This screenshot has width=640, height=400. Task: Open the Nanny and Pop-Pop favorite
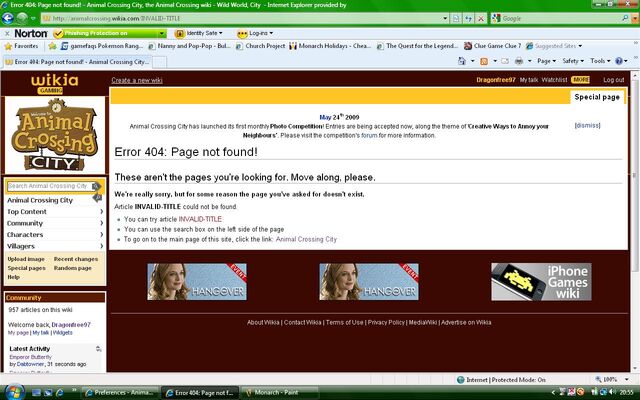189,46
